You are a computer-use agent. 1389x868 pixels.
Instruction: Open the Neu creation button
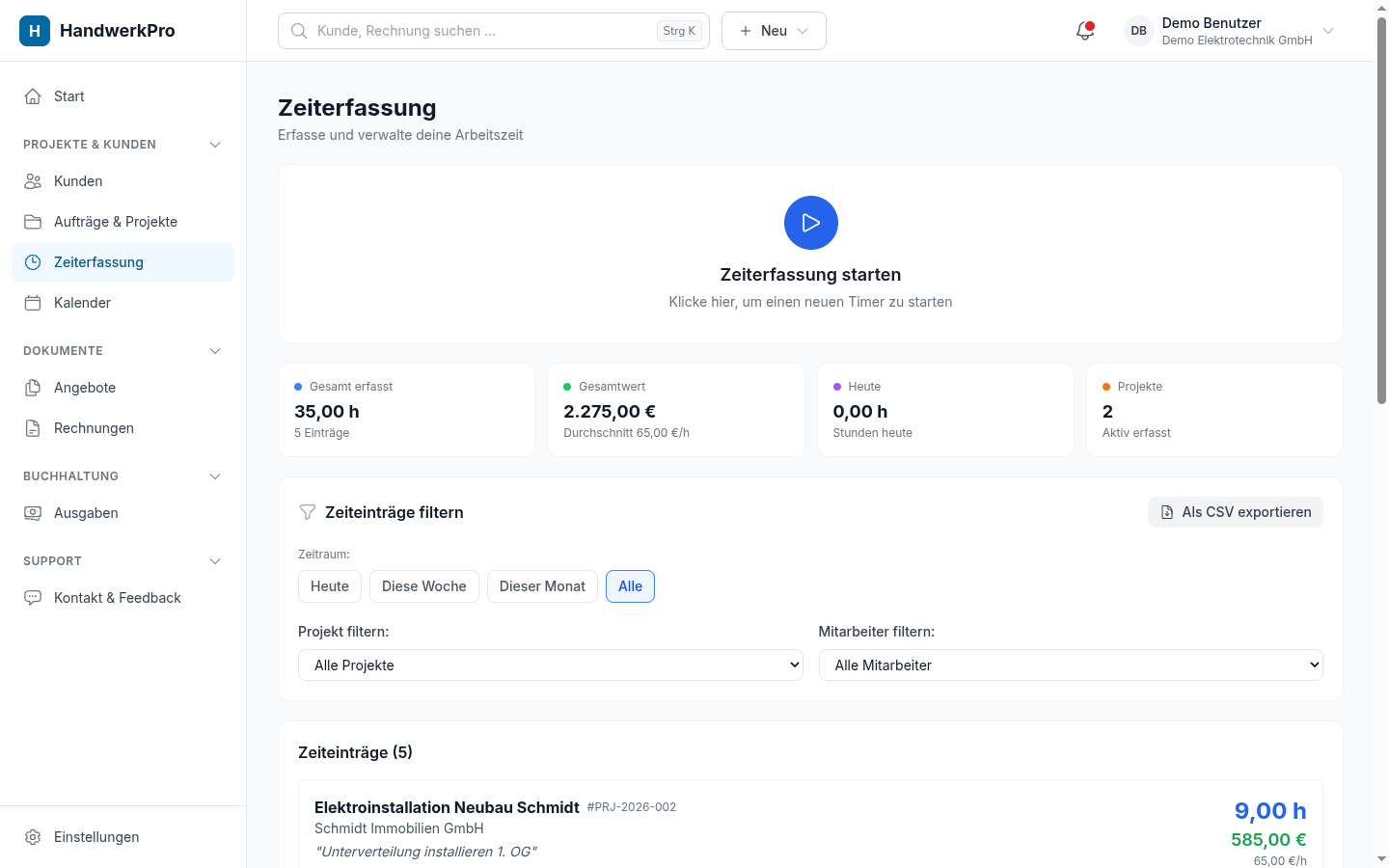(774, 31)
